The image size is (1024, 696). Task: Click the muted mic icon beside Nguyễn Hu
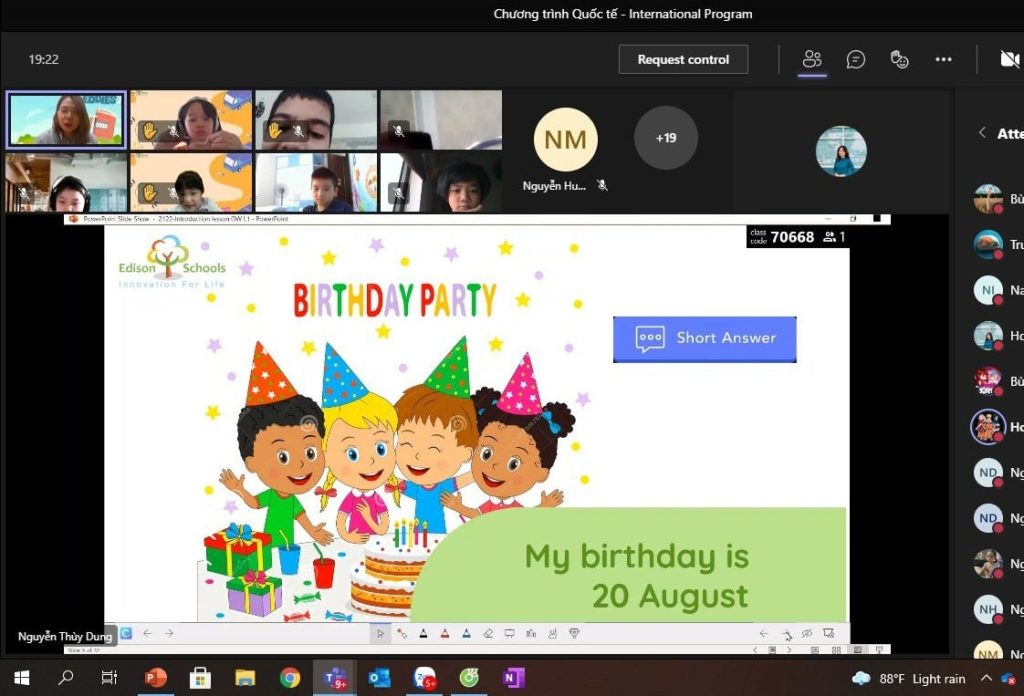point(602,185)
